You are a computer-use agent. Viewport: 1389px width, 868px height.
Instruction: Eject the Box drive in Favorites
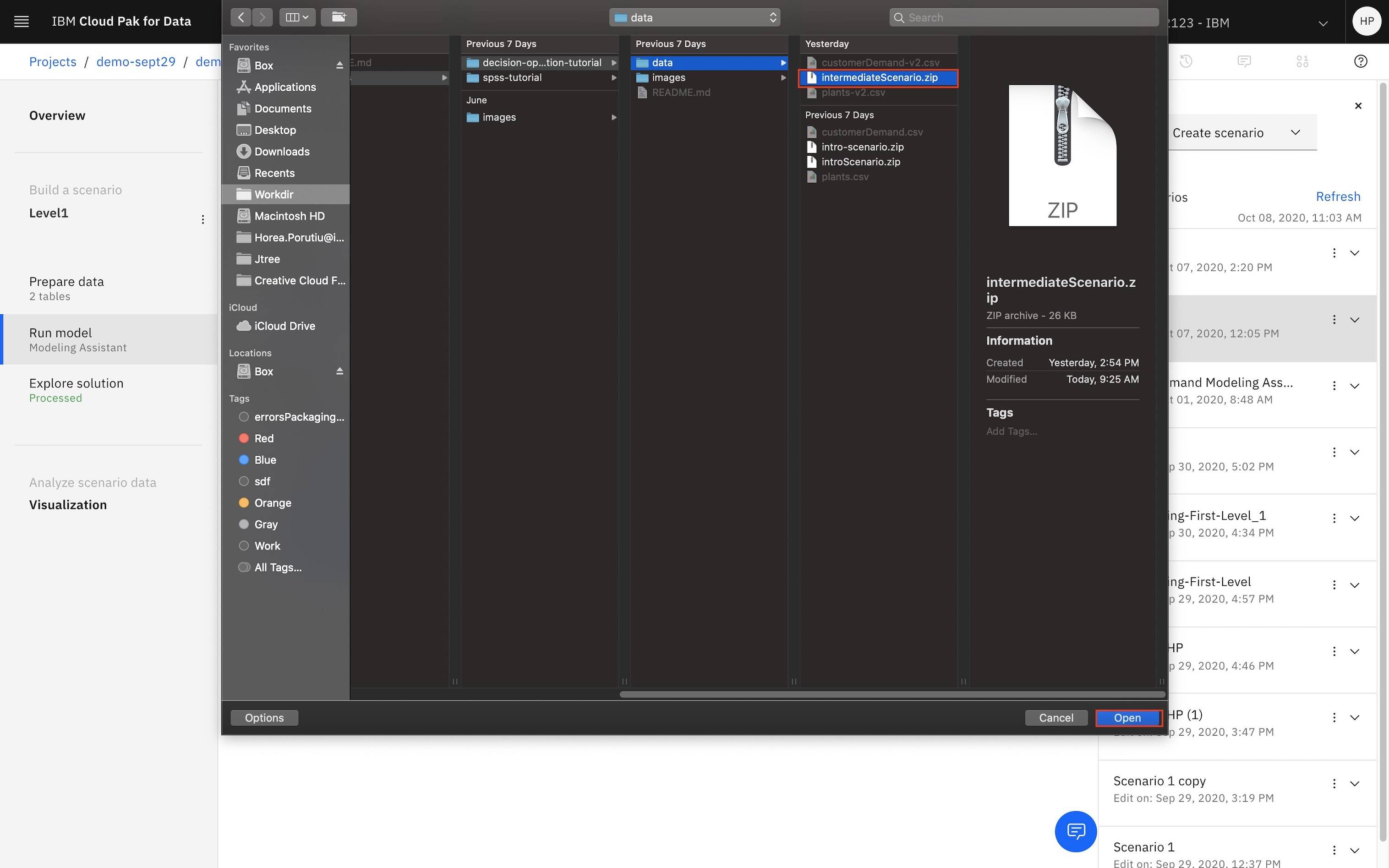339,66
